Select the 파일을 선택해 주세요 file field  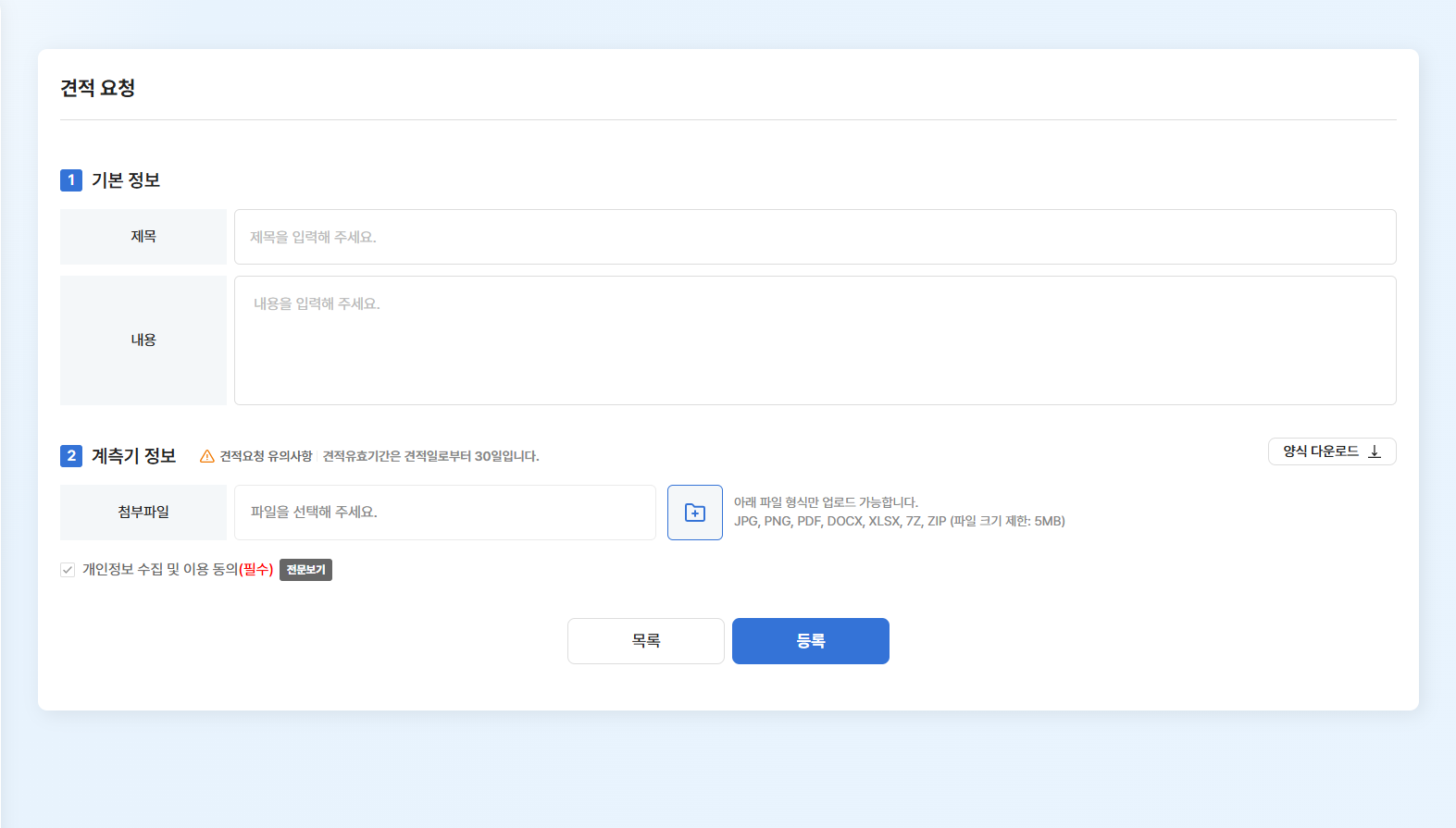coord(444,513)
